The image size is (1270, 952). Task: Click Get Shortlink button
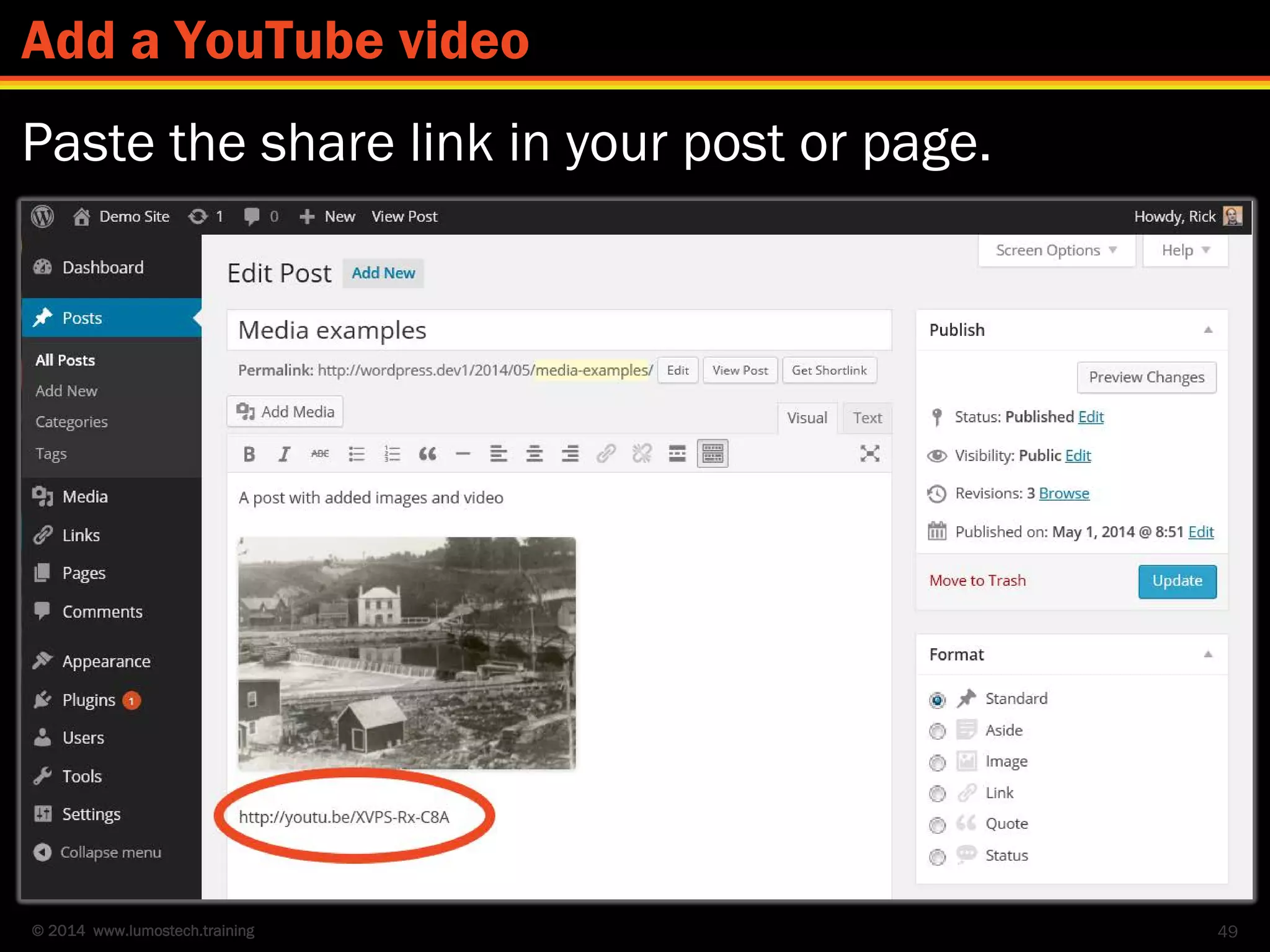829,371
